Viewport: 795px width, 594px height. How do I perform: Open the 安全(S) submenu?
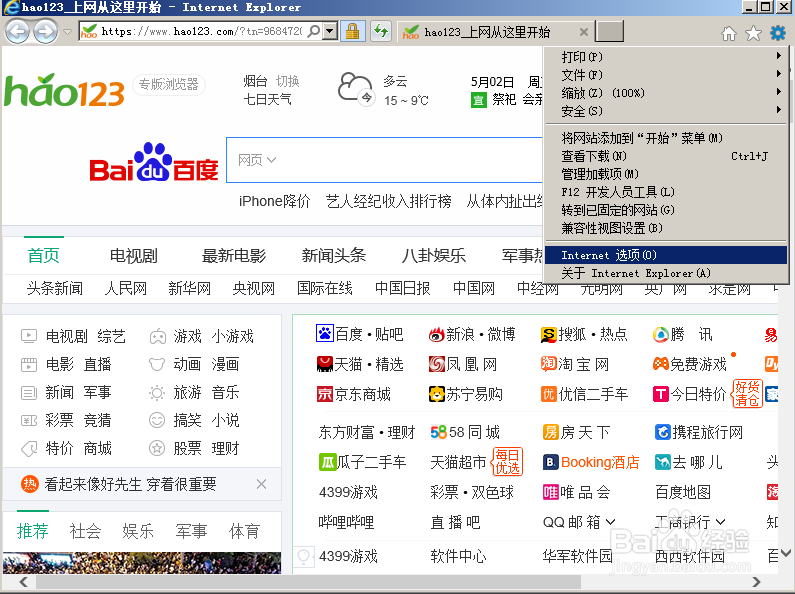click(666, 111)
